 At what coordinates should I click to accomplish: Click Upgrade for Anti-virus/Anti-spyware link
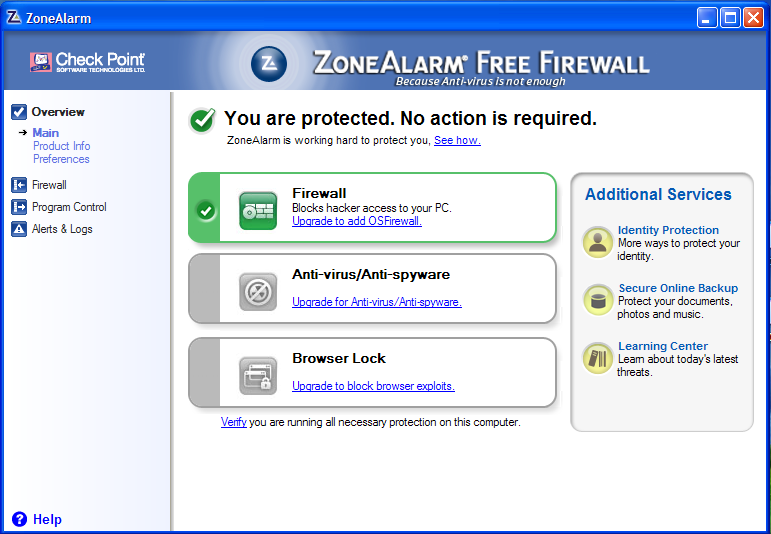click(377, 302)
